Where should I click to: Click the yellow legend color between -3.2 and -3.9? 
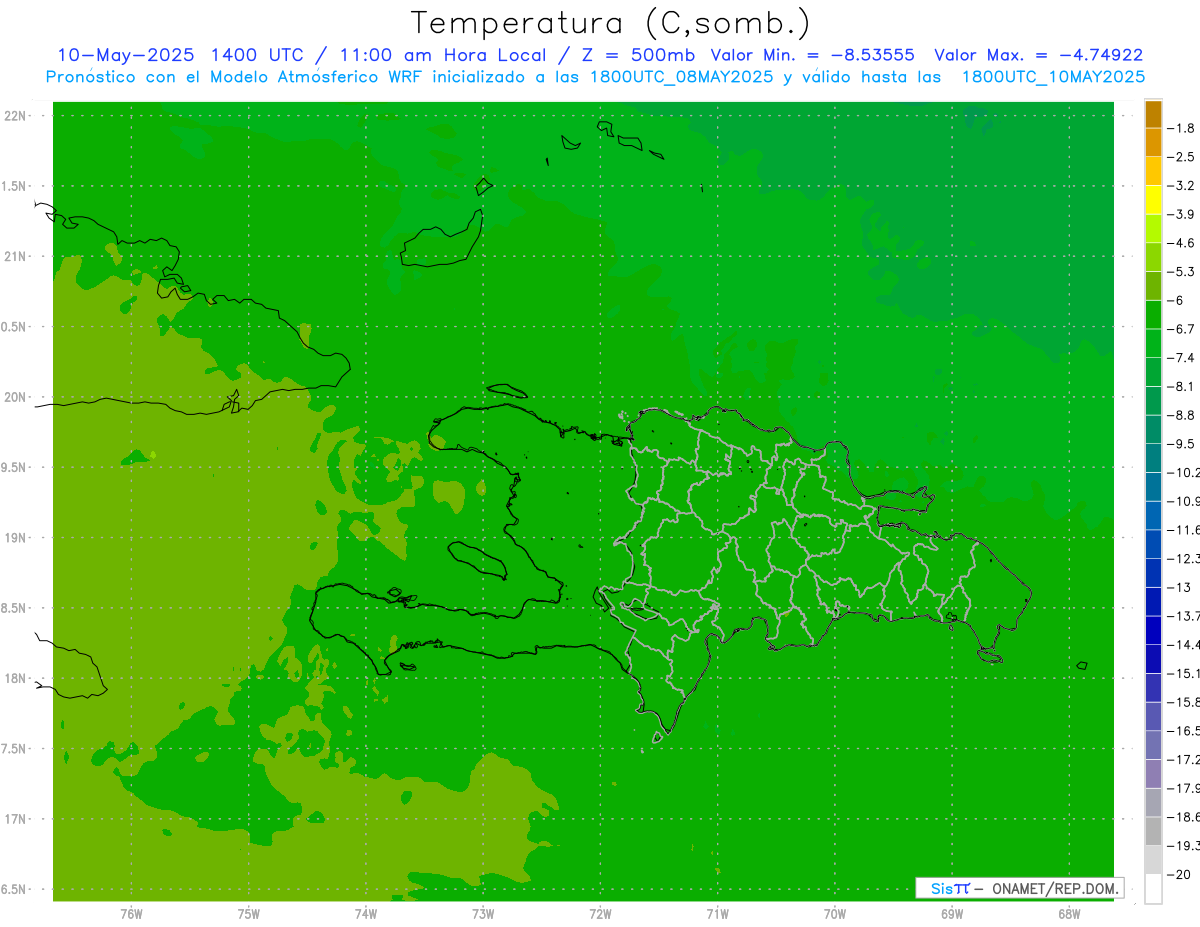coord(1153,200)
